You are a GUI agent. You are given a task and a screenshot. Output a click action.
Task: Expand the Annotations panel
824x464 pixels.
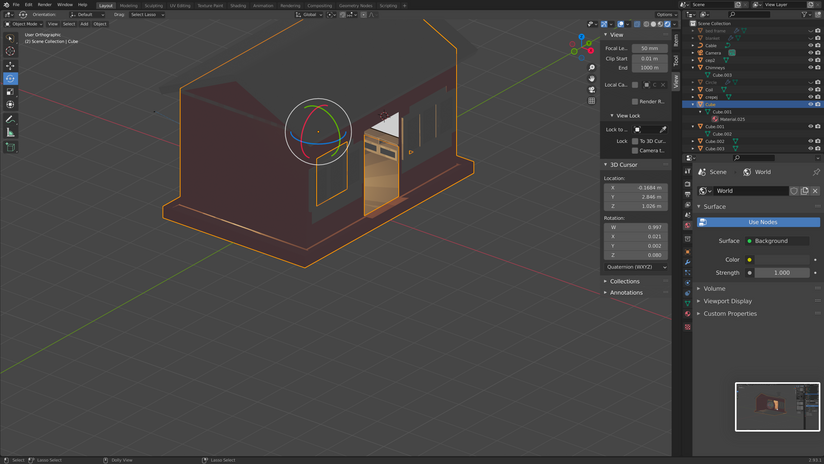coord(625,293)
